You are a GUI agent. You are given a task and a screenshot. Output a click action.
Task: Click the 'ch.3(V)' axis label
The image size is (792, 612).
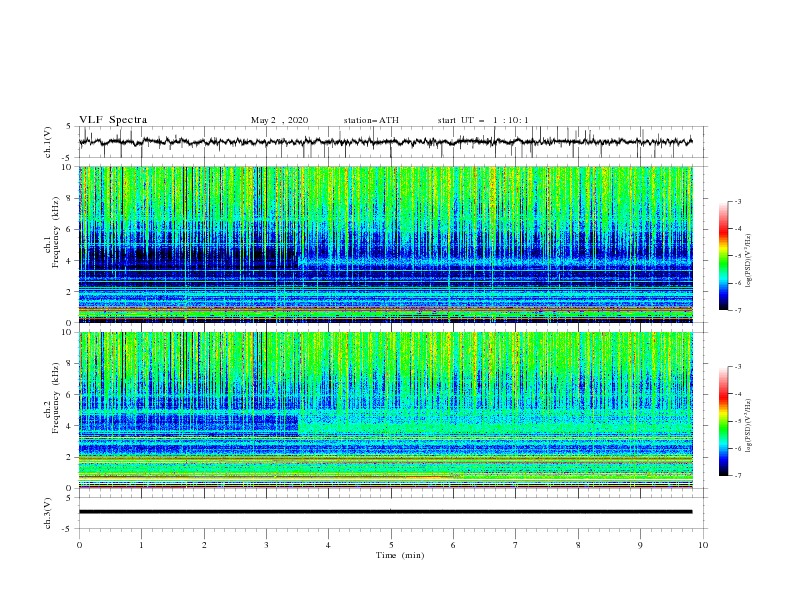[x=48, y=513]
